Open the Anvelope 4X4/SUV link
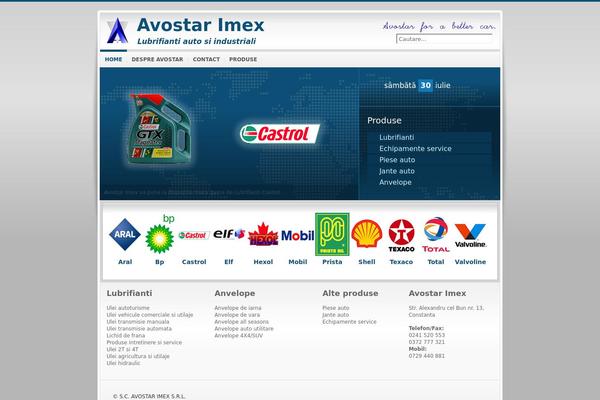Screen dimensions: 600x400 (x=239, y=335)
